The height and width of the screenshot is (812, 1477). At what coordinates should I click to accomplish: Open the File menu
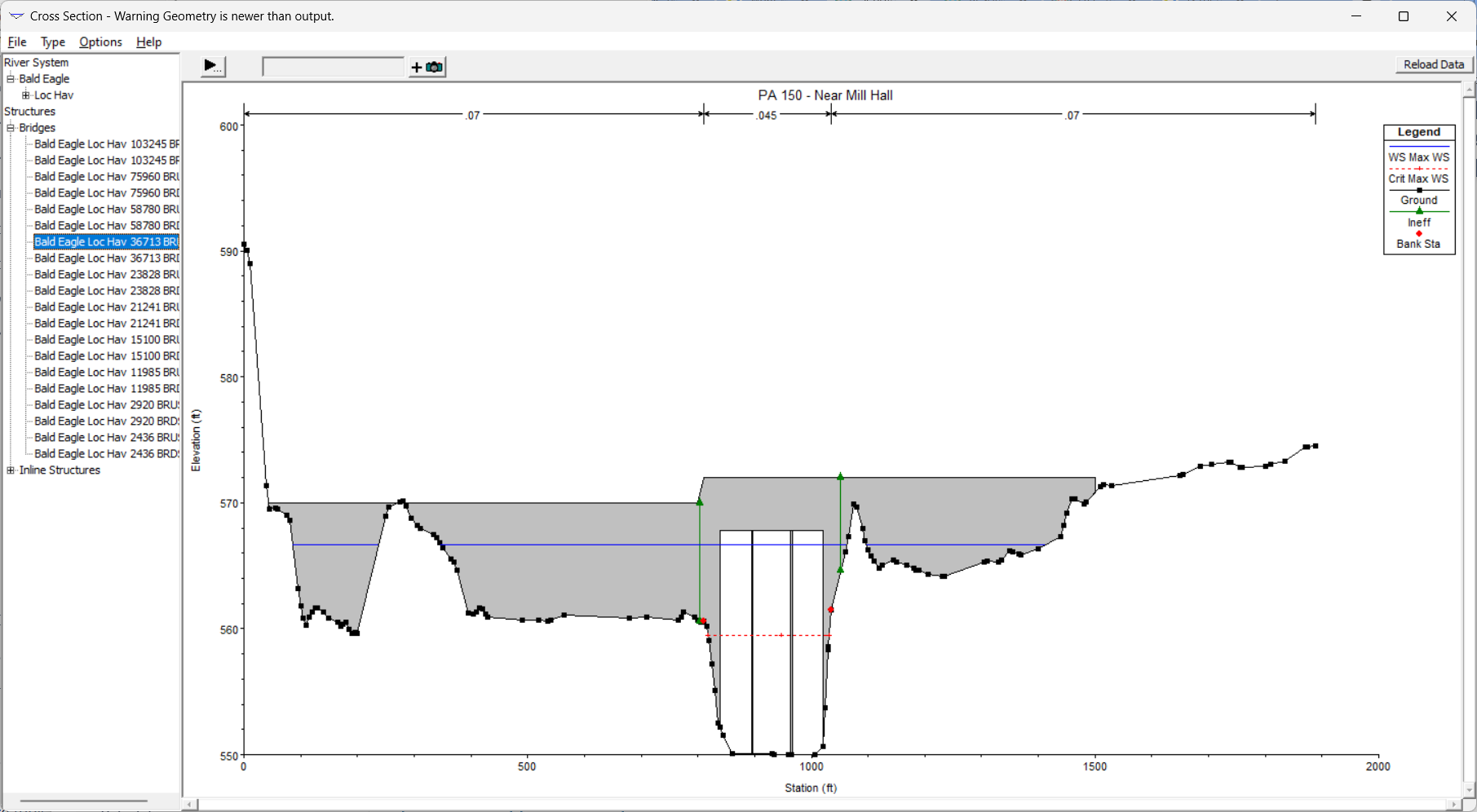tap(17, 42)
